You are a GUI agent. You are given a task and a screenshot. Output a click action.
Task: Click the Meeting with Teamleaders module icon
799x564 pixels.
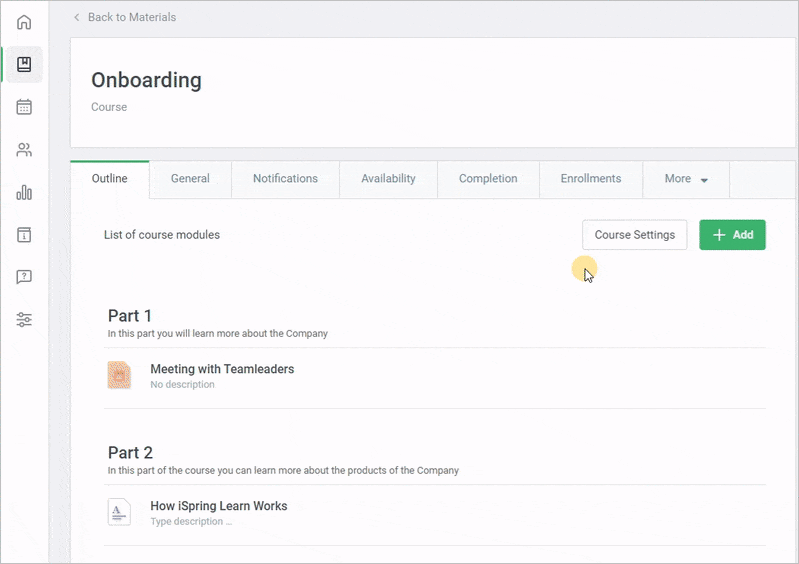pyautogui.click(x=119, y=375)
